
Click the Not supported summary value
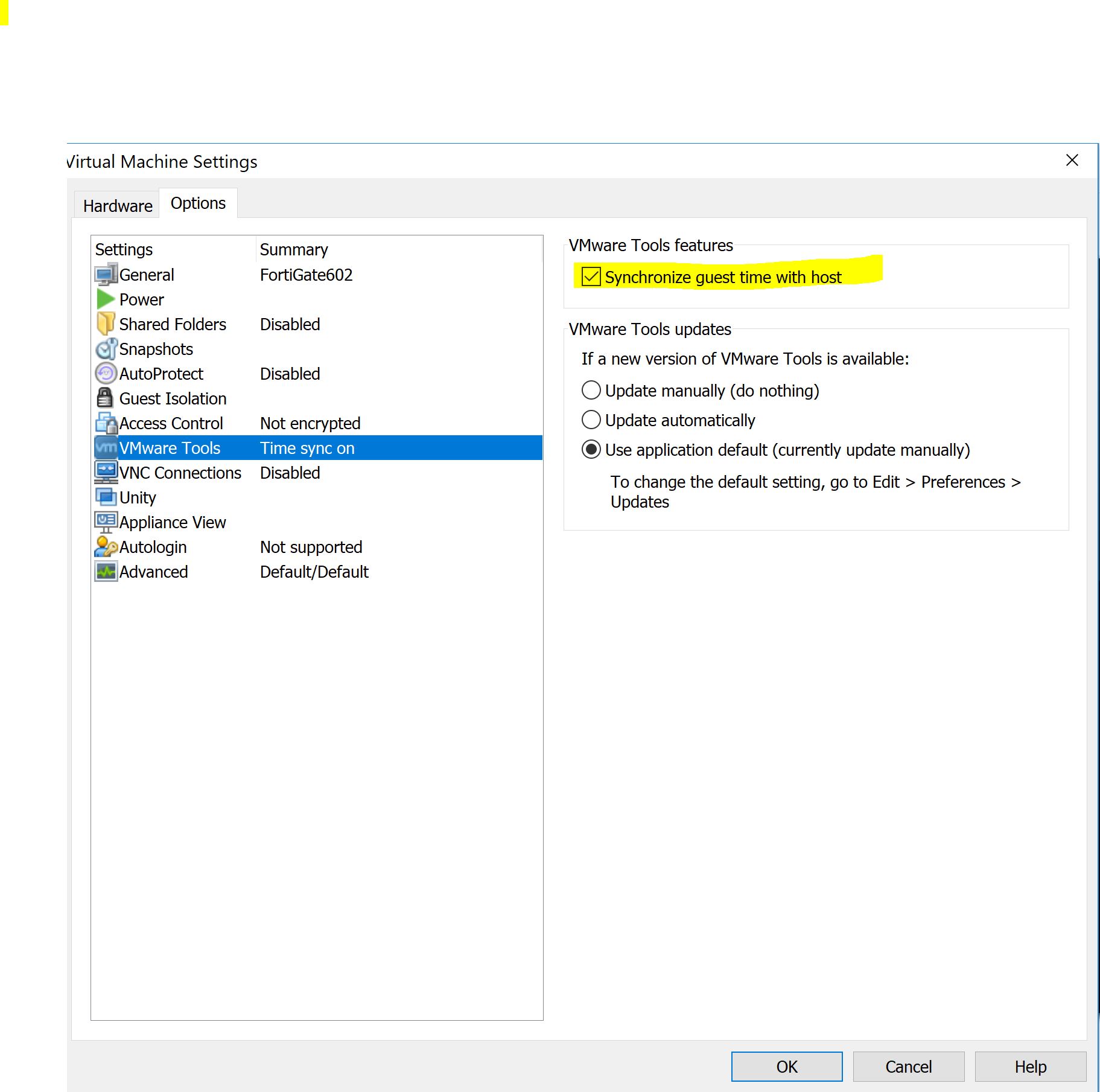(311, 547)
